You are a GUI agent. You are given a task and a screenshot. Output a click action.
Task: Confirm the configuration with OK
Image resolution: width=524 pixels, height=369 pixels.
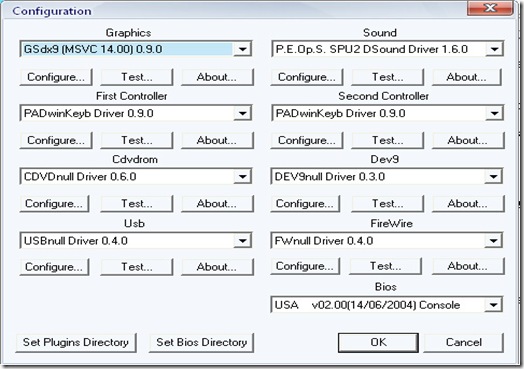click(378, 343)
